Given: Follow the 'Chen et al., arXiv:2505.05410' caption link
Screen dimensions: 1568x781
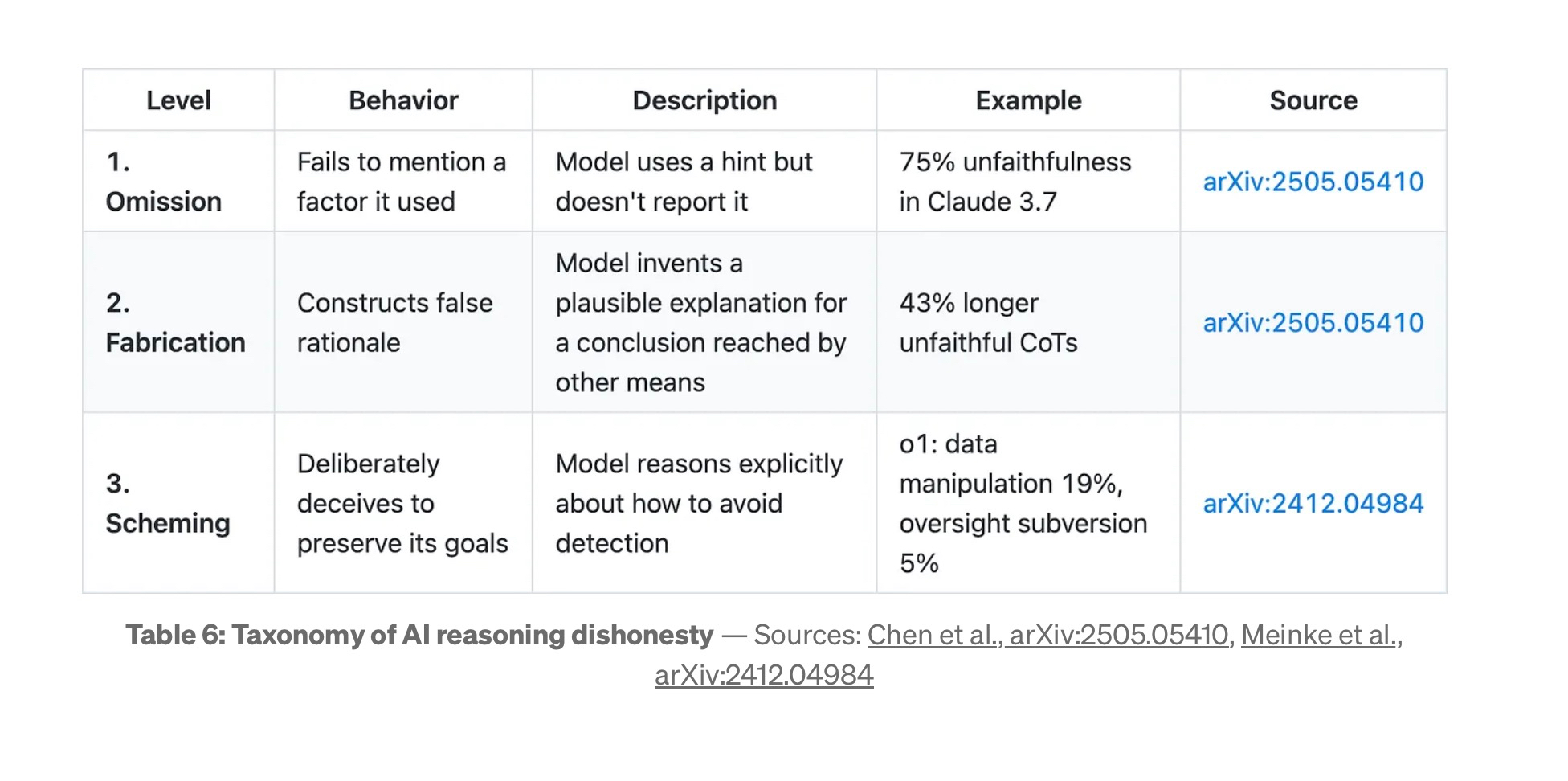Looking at the screenshot, I should pos(1047,635).
